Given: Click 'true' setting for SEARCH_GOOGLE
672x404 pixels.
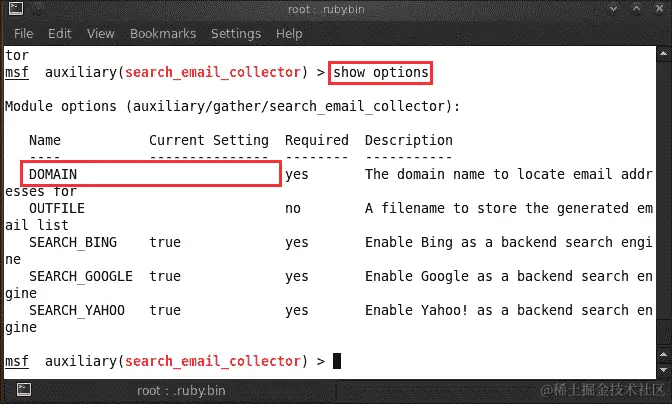Looking at the screenshot, I should tap(165, 276).
